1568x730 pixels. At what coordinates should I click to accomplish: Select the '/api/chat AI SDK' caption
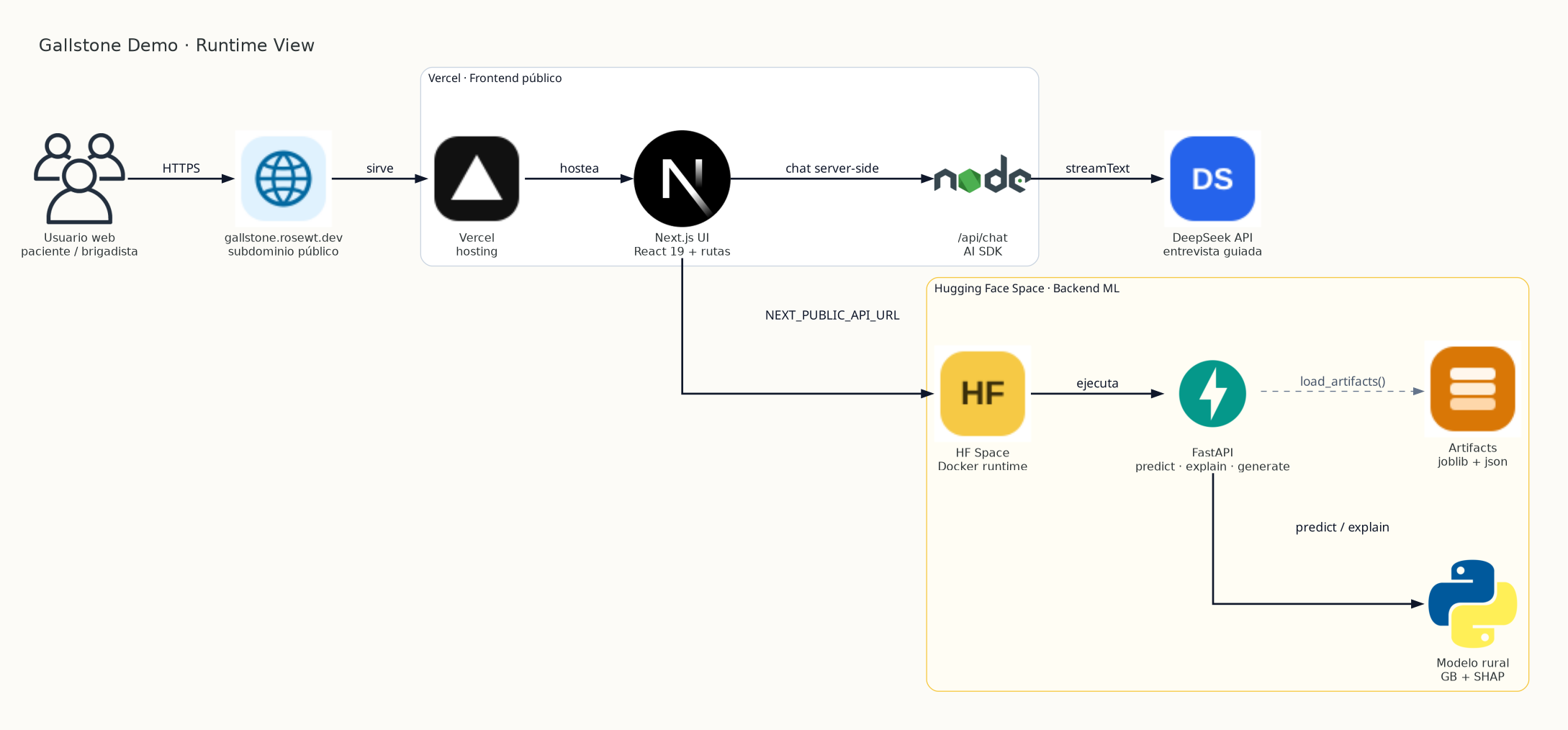(x=983, y=244)
